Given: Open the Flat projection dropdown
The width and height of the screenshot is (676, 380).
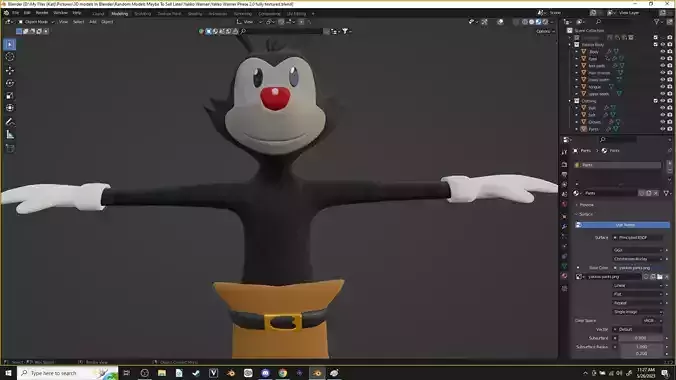Looking at the screenshot, I should click(x=638, y=294).
